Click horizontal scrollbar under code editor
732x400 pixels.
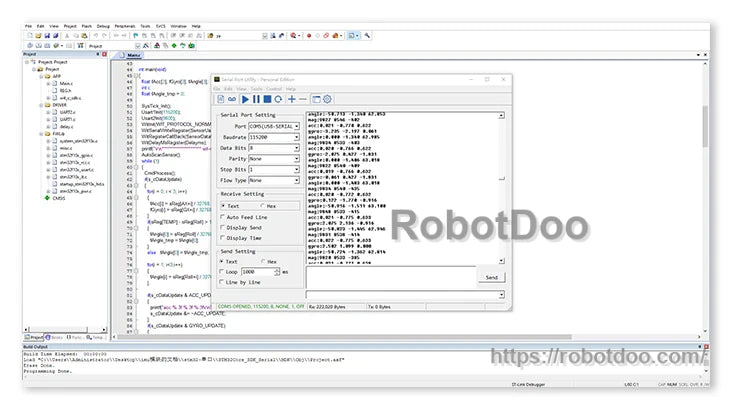pyautogui.click(x=406, y=337)
